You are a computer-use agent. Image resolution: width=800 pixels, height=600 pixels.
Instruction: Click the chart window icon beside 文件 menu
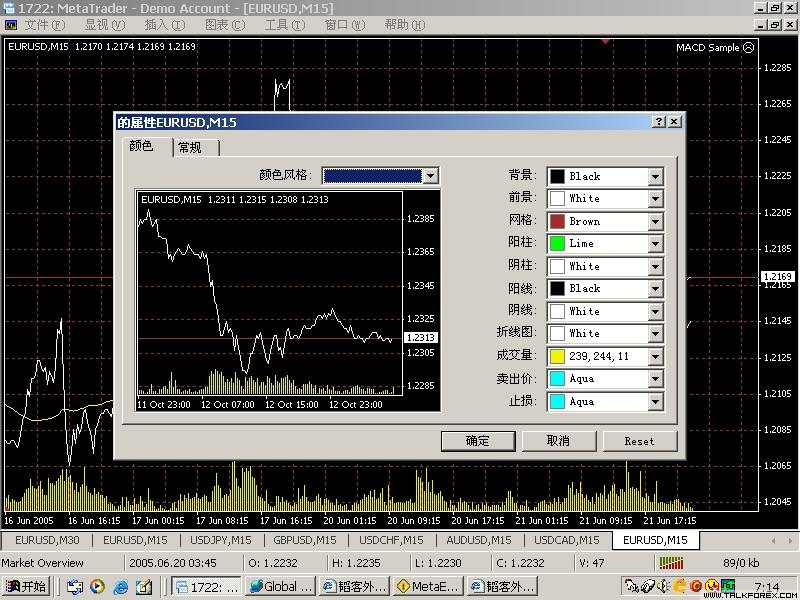pos(10,24)
